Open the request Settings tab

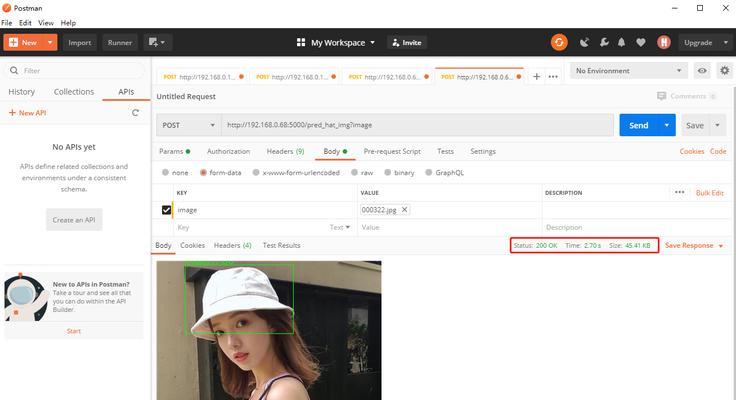pyautogui.click(x=483, y=151)
